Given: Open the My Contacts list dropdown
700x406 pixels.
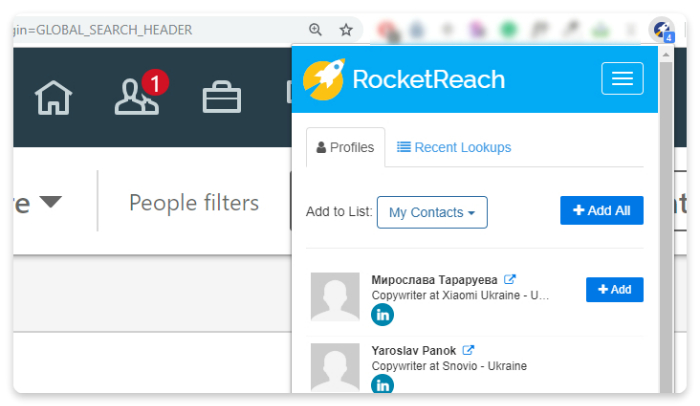Looking at the screenshot, I should [x=432, y=212].
